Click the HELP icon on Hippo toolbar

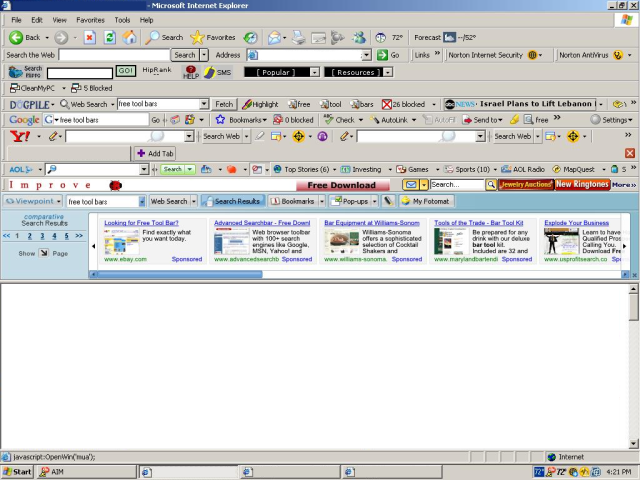pos(191,72)
